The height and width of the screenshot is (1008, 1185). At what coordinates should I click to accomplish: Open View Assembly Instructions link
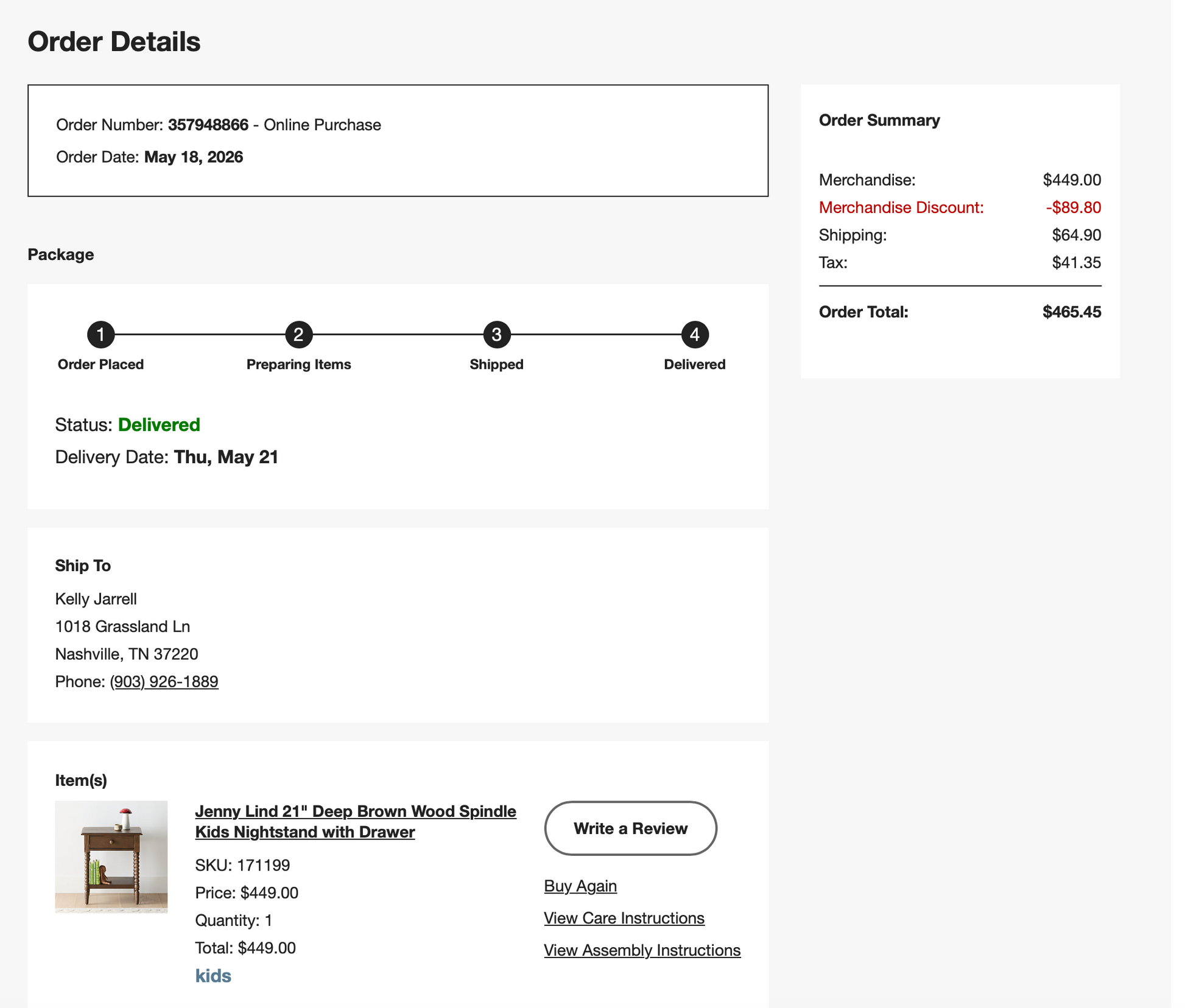pos(642,950)
